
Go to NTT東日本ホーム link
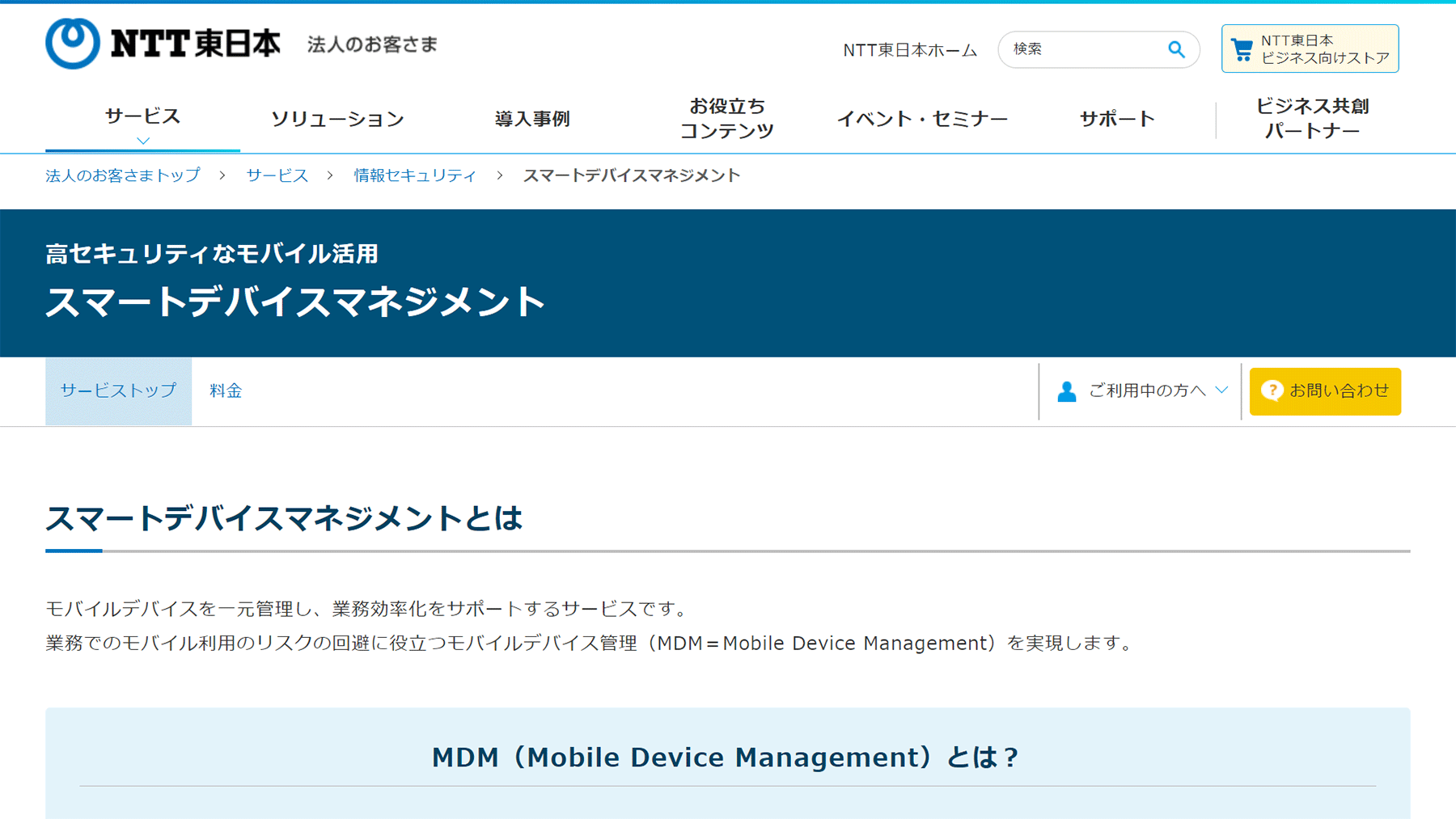point(910,50)
